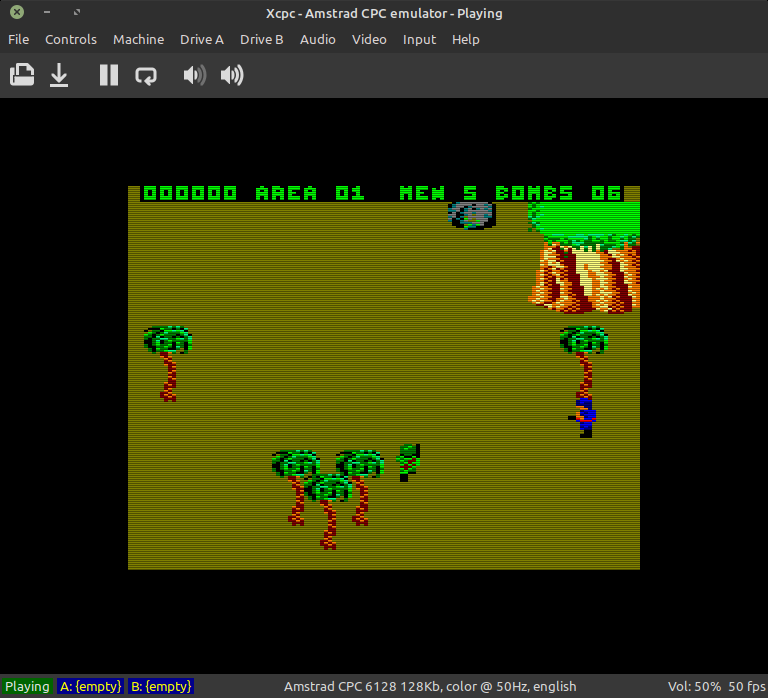
Task: Click the MEN 5 lives counter
Action: [x=438, y=193]
